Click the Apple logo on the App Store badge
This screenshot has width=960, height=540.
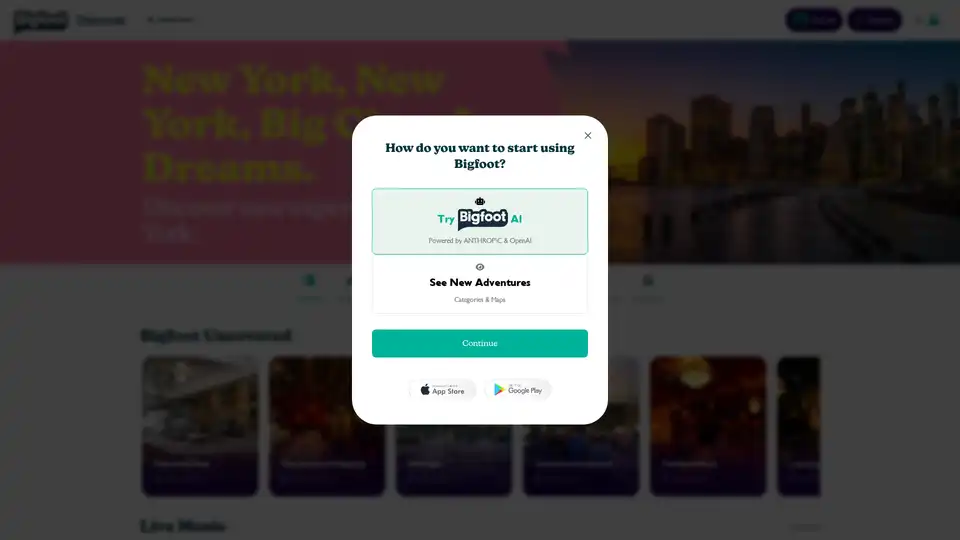[x=425, y=390]
